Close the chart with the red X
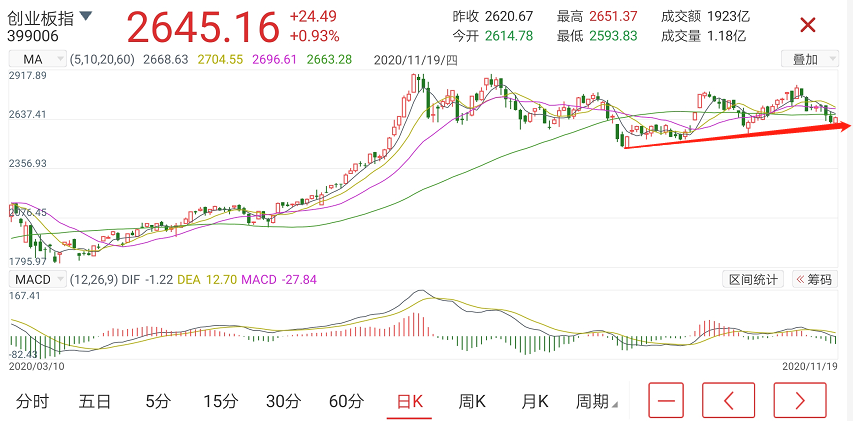853x421 pixels. click(x=808, y=25)
